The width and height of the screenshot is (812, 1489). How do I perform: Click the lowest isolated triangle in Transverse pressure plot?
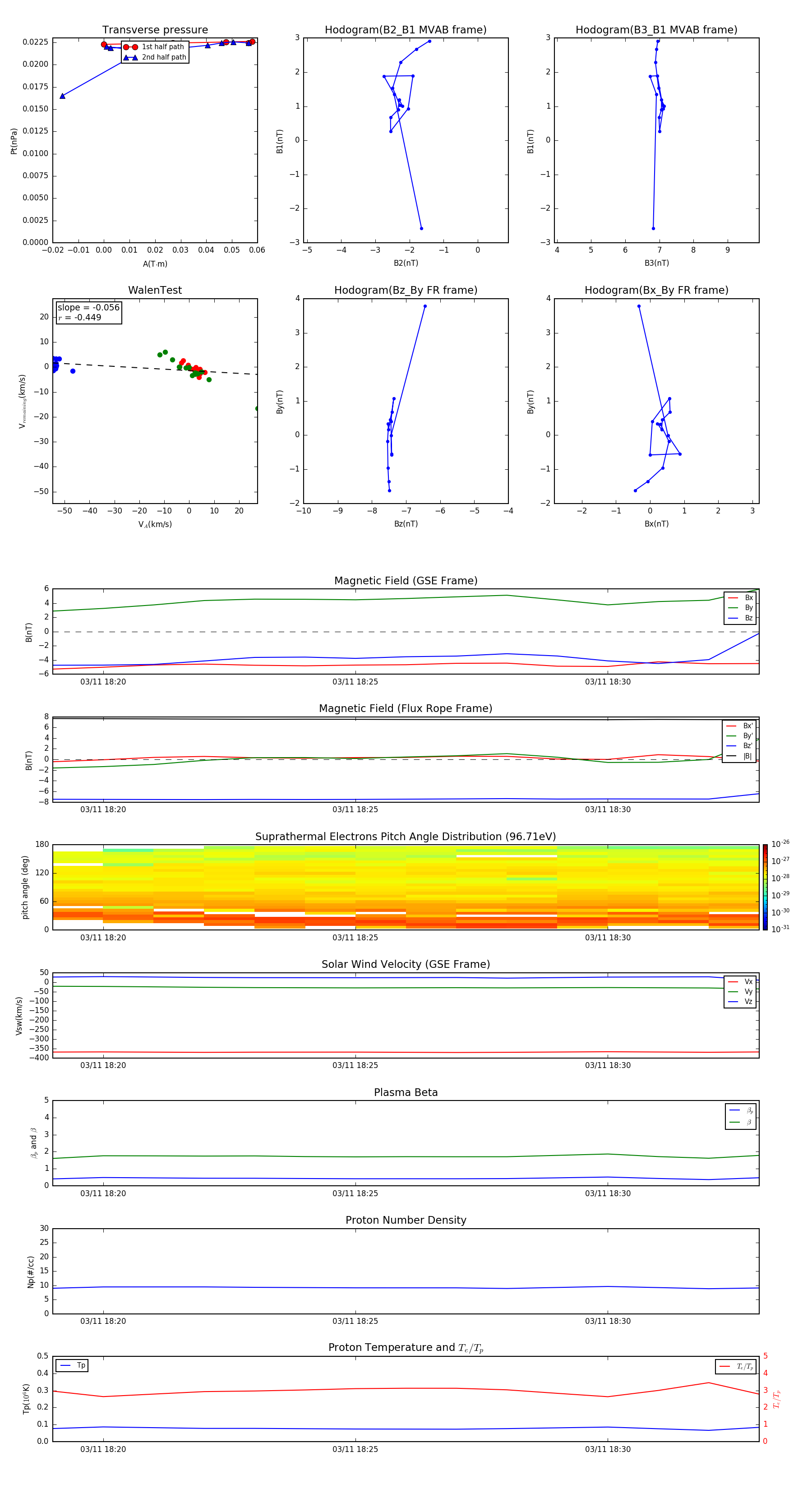point(62,96)
